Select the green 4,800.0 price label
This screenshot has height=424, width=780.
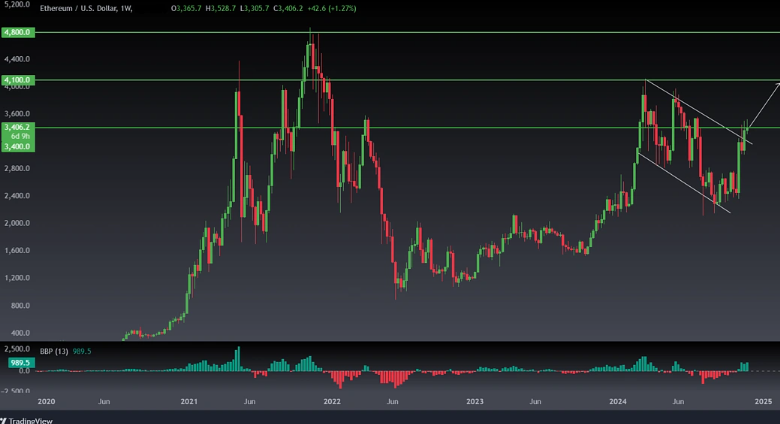17,32
